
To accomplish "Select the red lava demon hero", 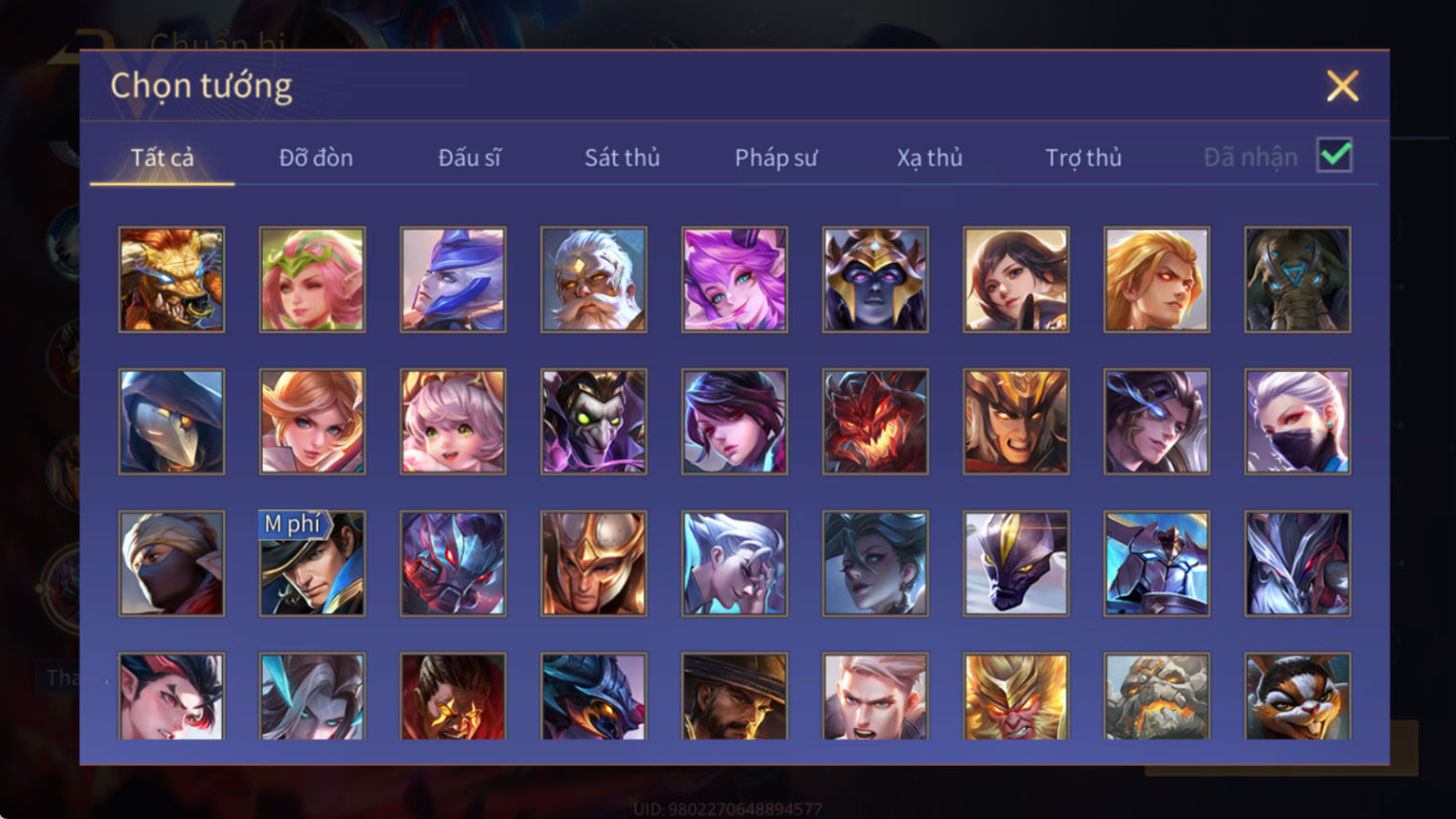I will 875,421.
